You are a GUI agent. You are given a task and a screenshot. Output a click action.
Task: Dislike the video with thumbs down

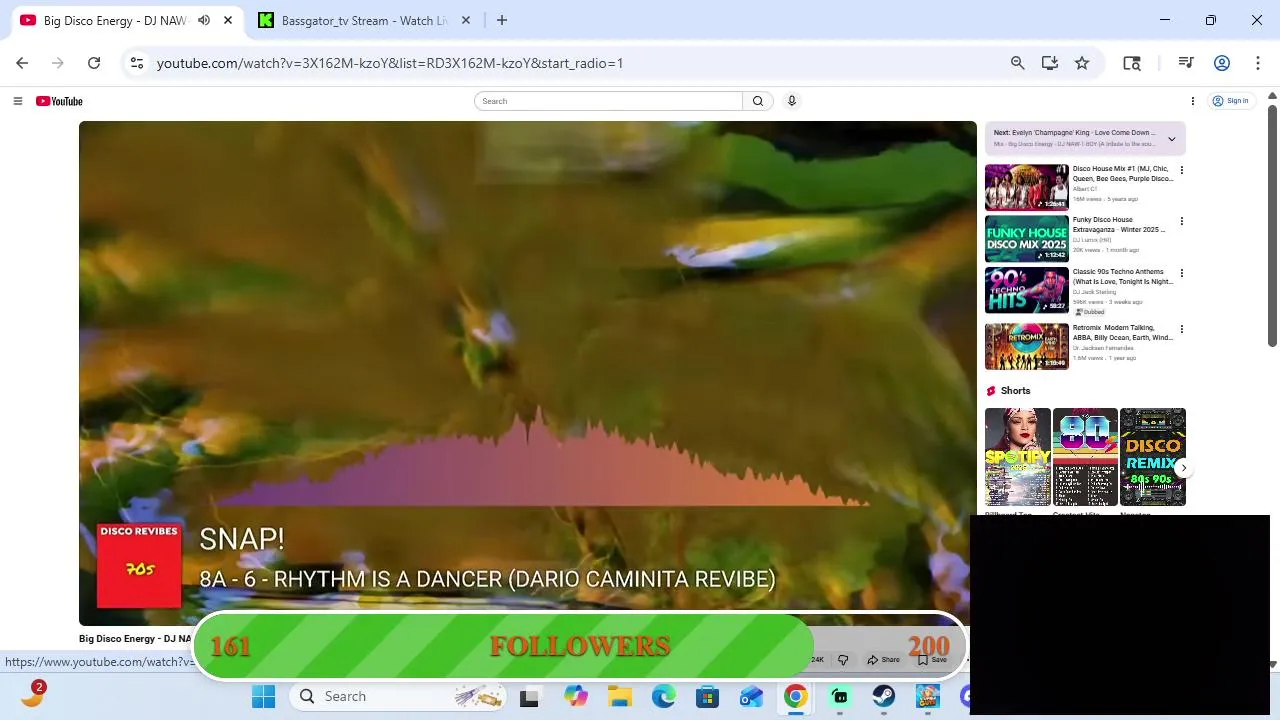(x=843, y=660)
